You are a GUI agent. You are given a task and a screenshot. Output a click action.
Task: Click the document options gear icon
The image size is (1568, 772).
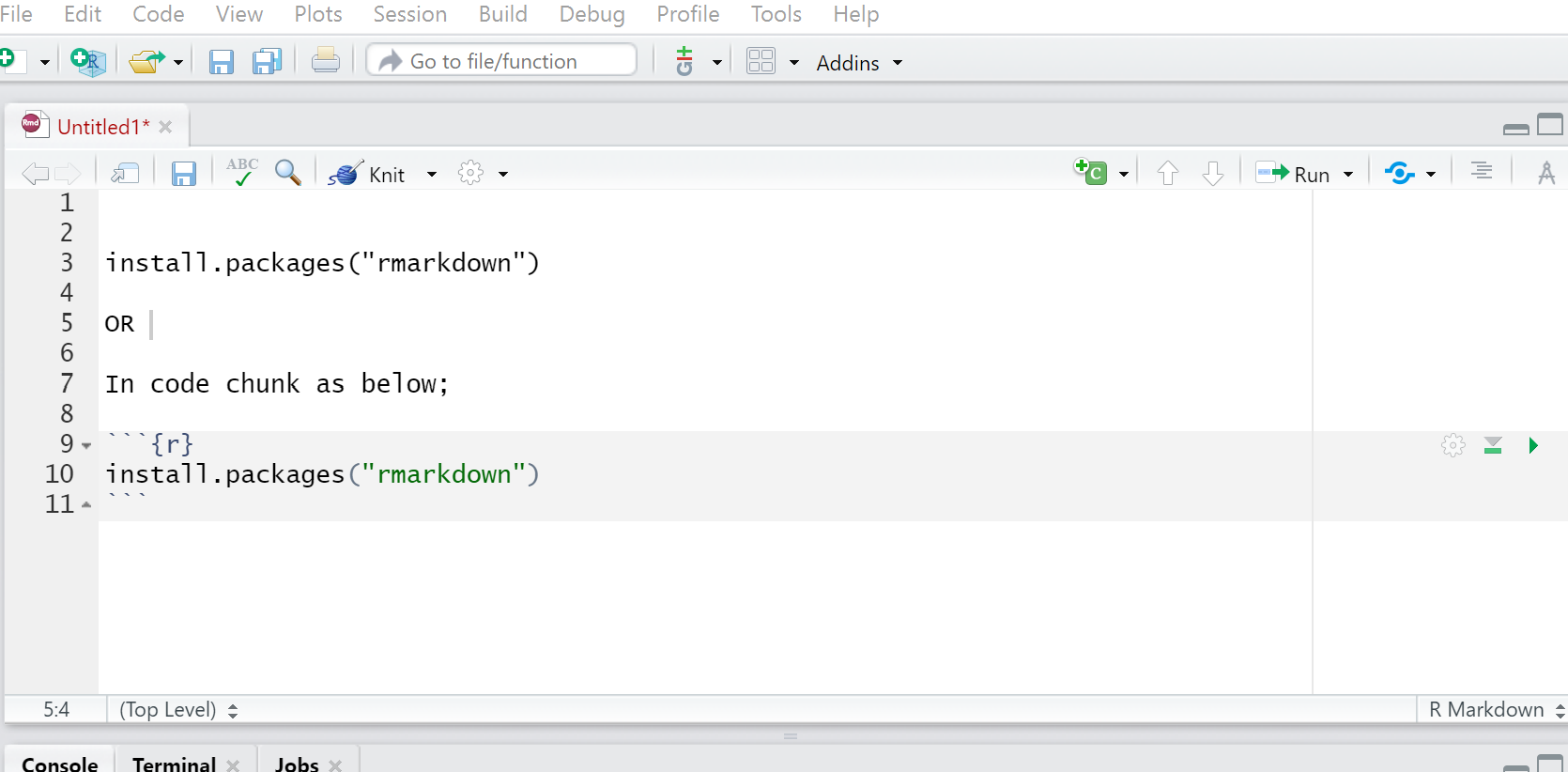pos(470,173)
